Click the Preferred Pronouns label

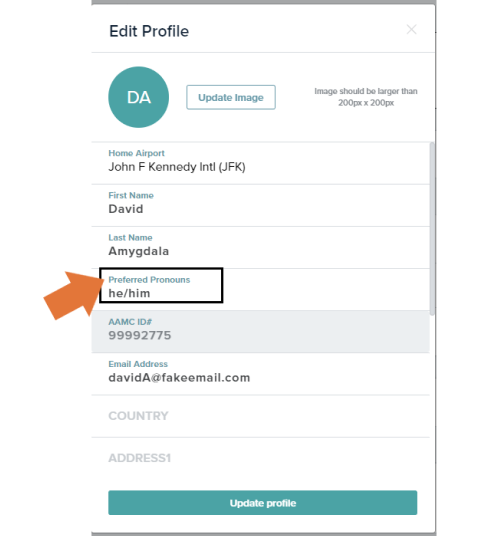coord(149,280)
